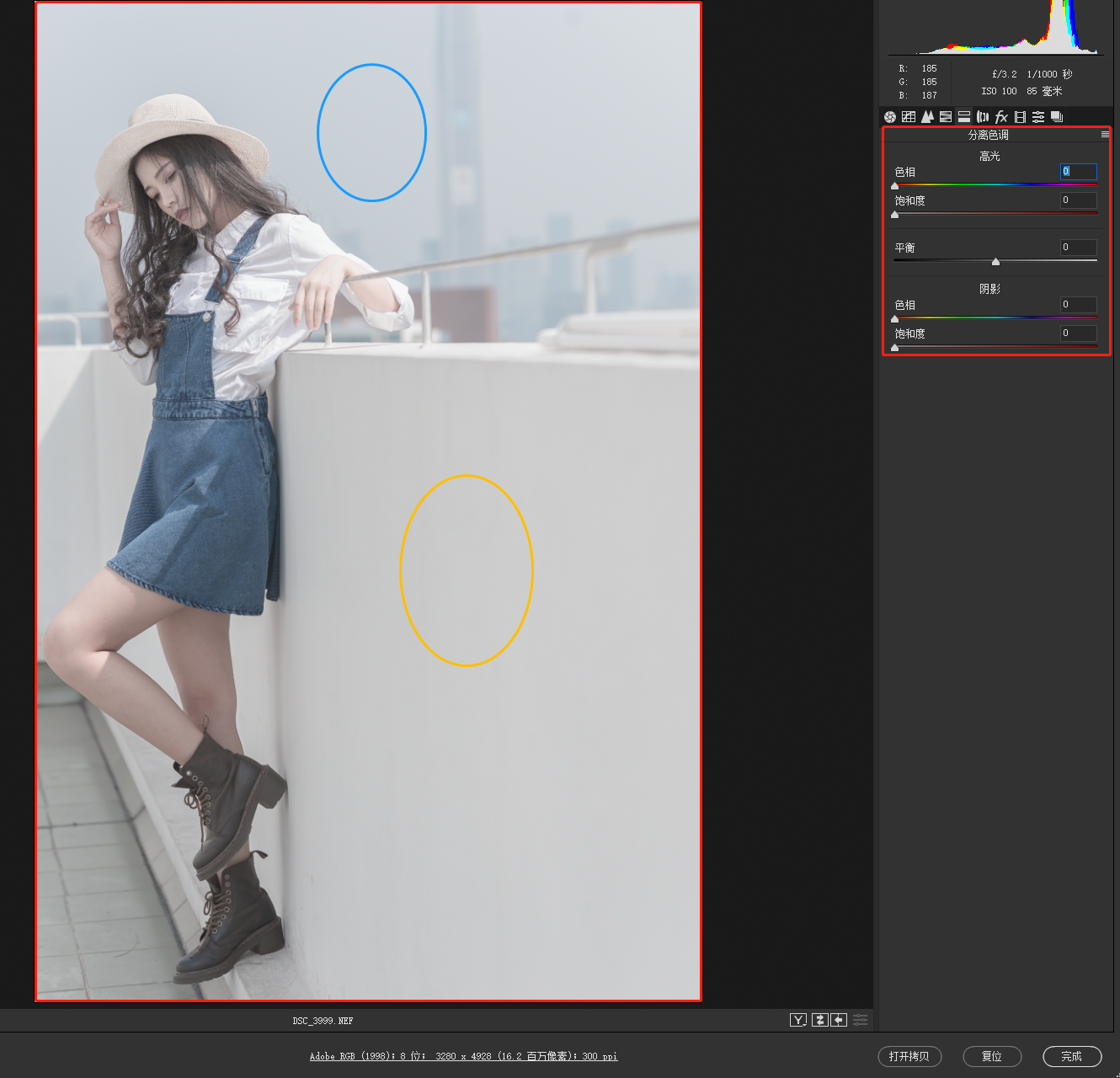Switch to the fx Effects panel
Viewport: 1120px width, 1078px height.
click(1001, 117)
